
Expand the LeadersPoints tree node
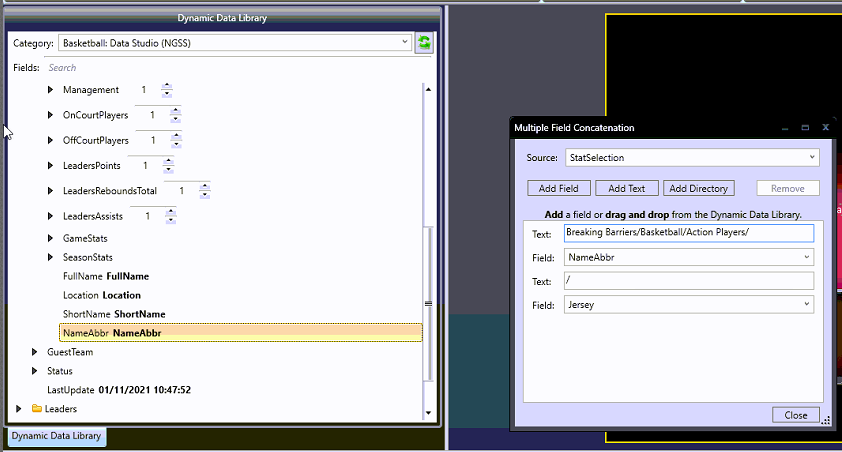pyautogui.click(x=51, y=165)
